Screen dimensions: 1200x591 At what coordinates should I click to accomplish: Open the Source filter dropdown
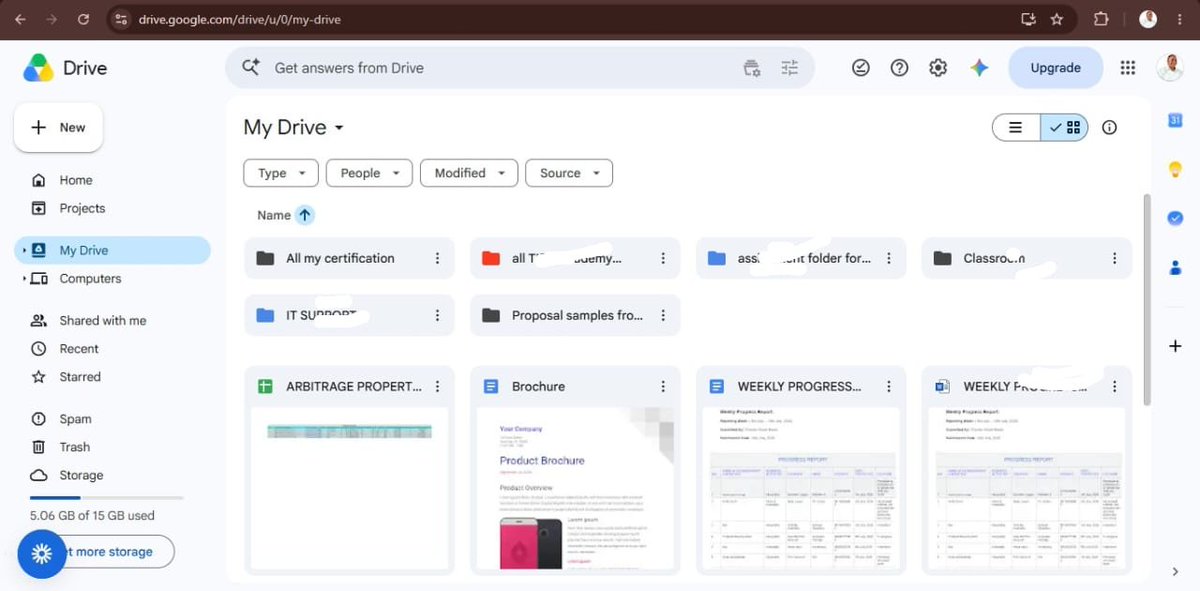[569, 173]
